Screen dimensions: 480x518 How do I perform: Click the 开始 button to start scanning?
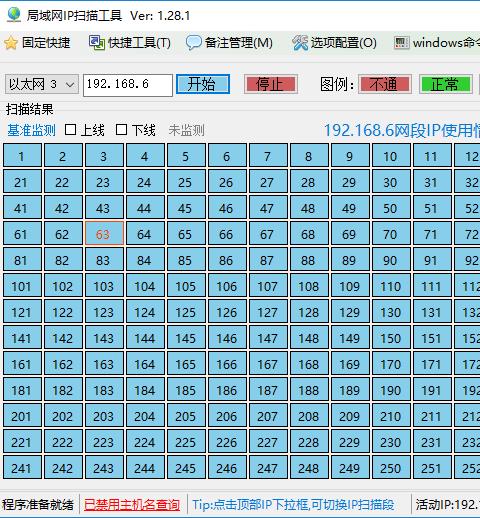pyautogui.click(x=203, y=84)
